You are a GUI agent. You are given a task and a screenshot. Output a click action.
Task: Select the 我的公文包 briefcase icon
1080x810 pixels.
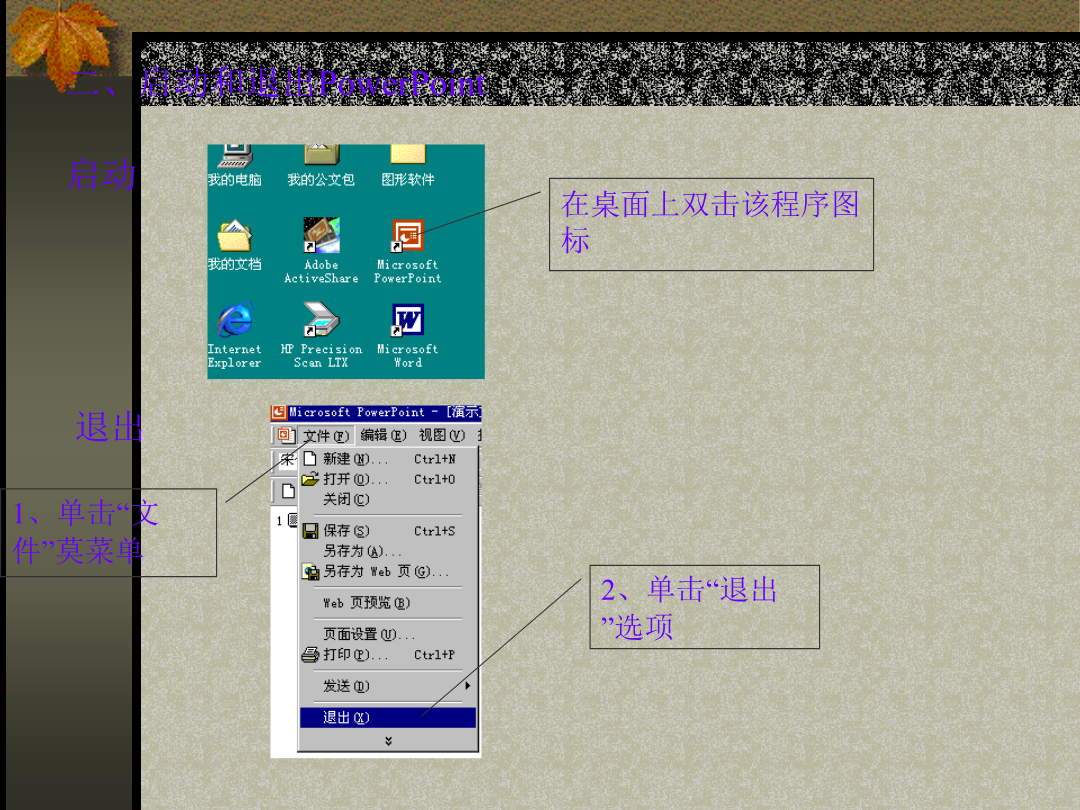click(x=321, y=164)
